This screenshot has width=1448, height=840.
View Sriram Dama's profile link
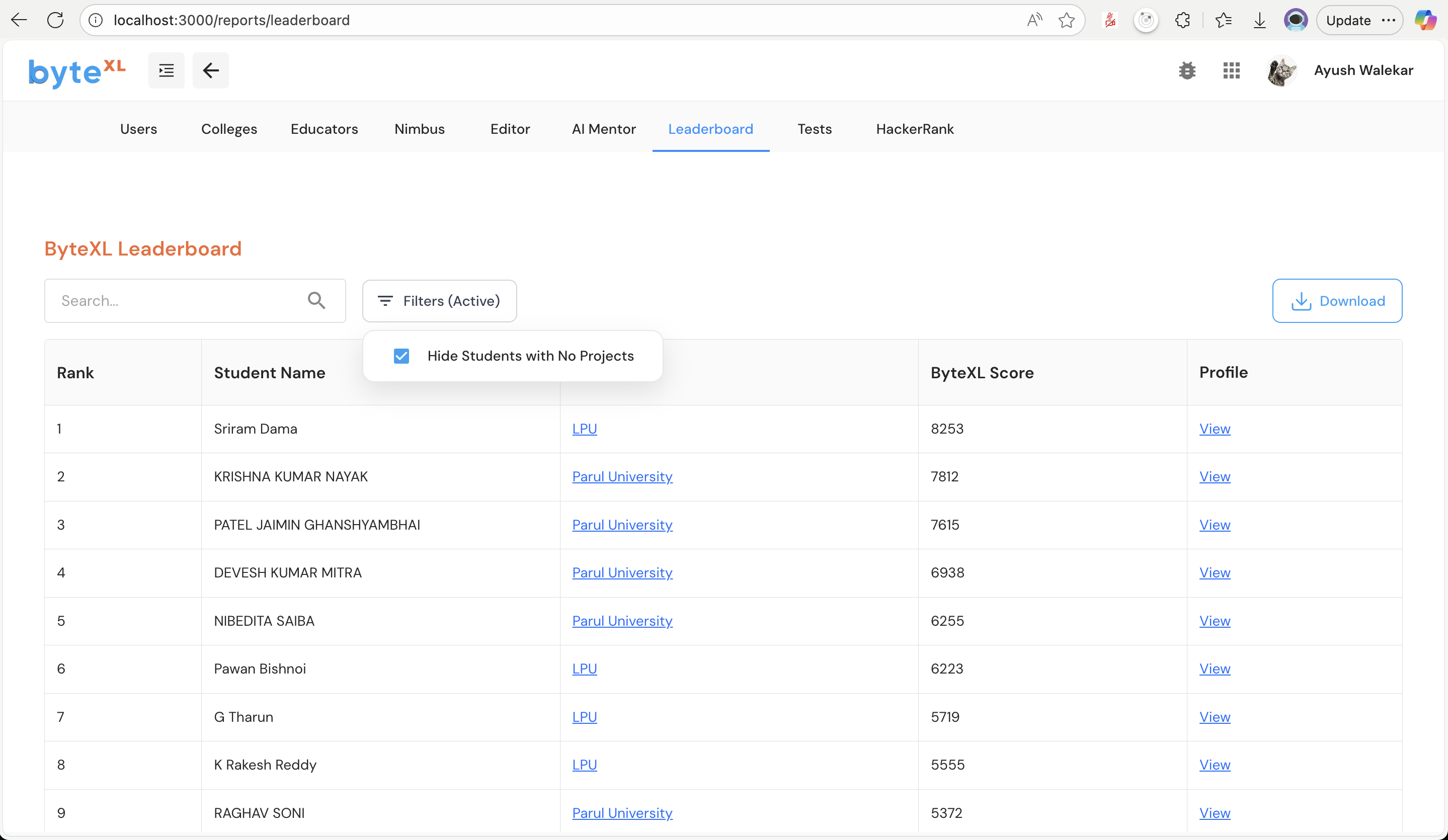point(1214,429)
